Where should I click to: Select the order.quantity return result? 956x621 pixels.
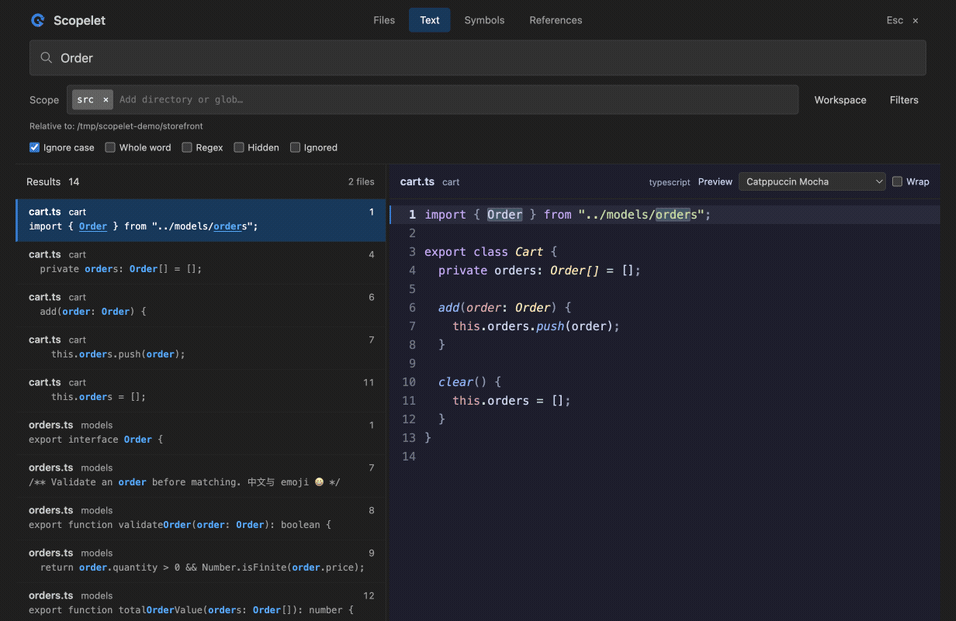point(201,561)
